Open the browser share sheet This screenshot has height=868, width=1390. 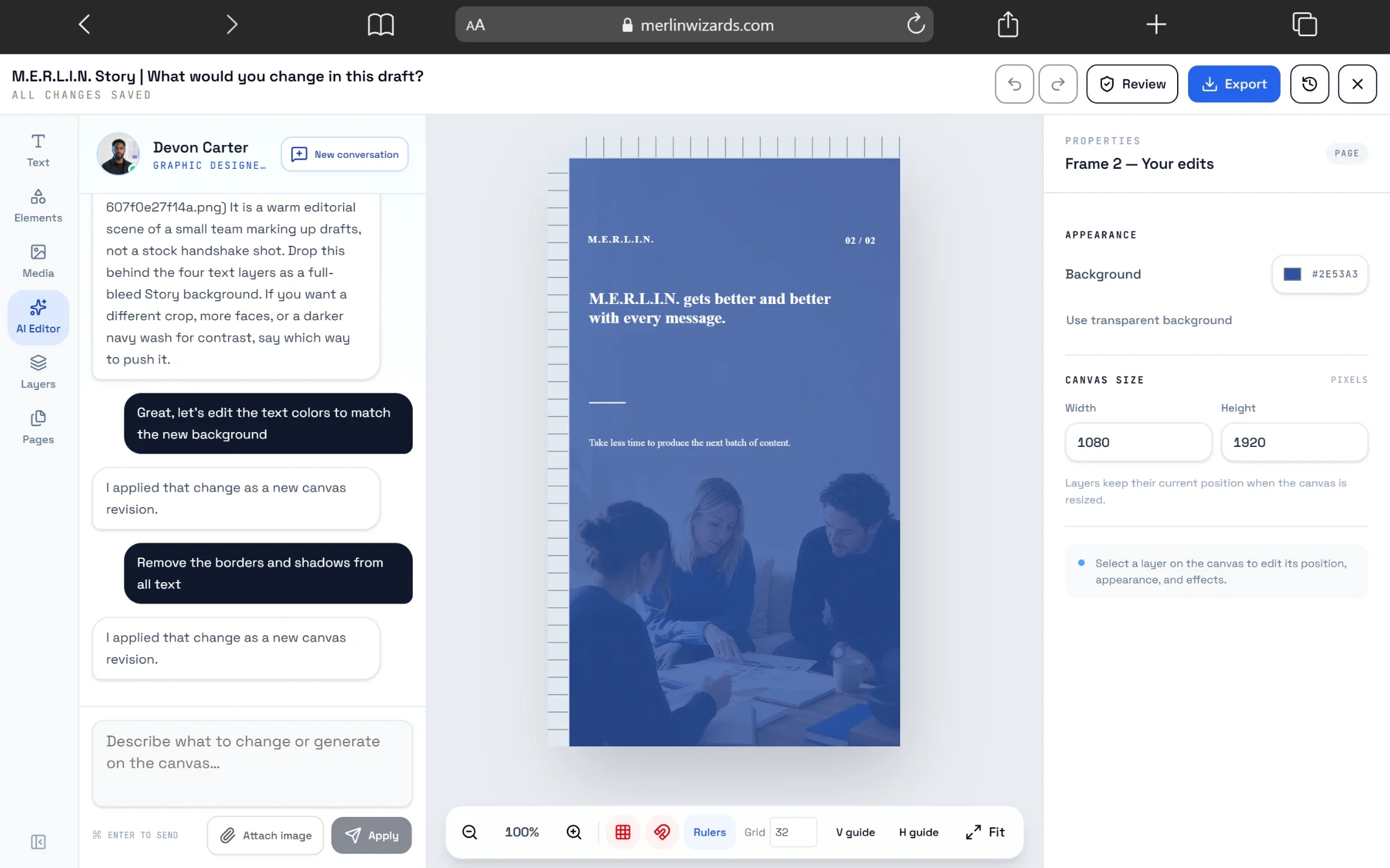click(1008, 25)
